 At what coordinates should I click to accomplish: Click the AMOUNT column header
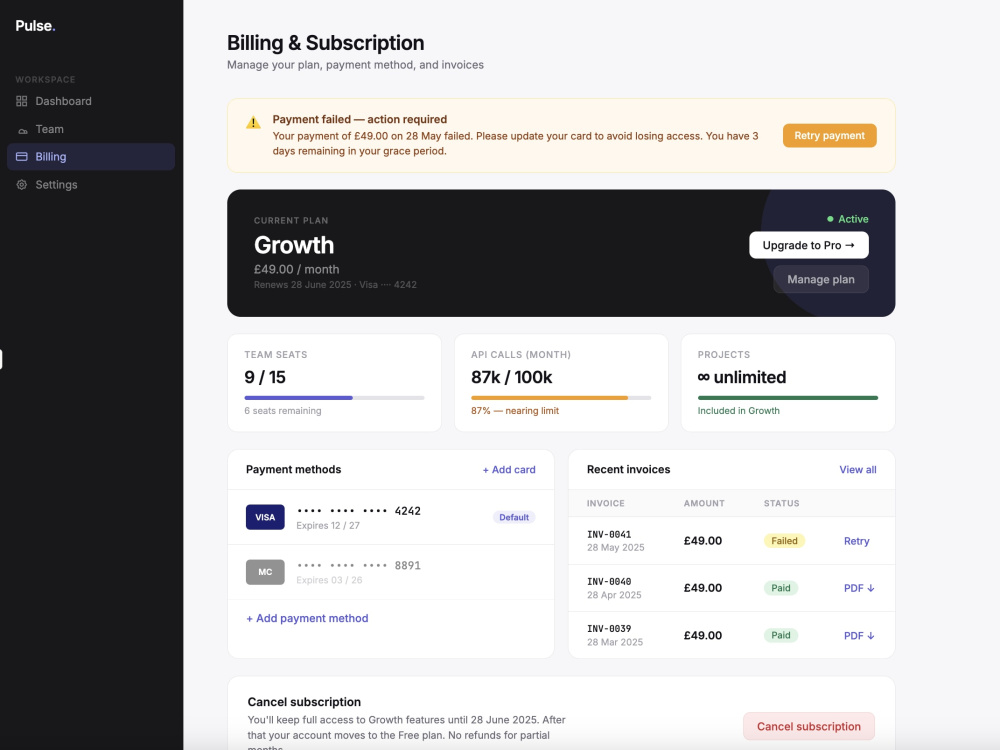704,503
